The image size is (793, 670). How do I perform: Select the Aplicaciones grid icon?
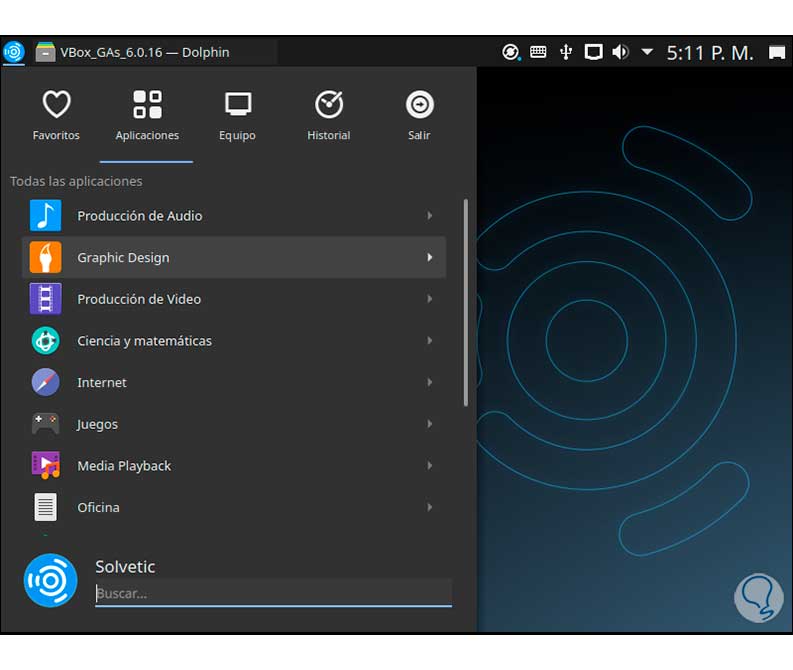point(147,104)
